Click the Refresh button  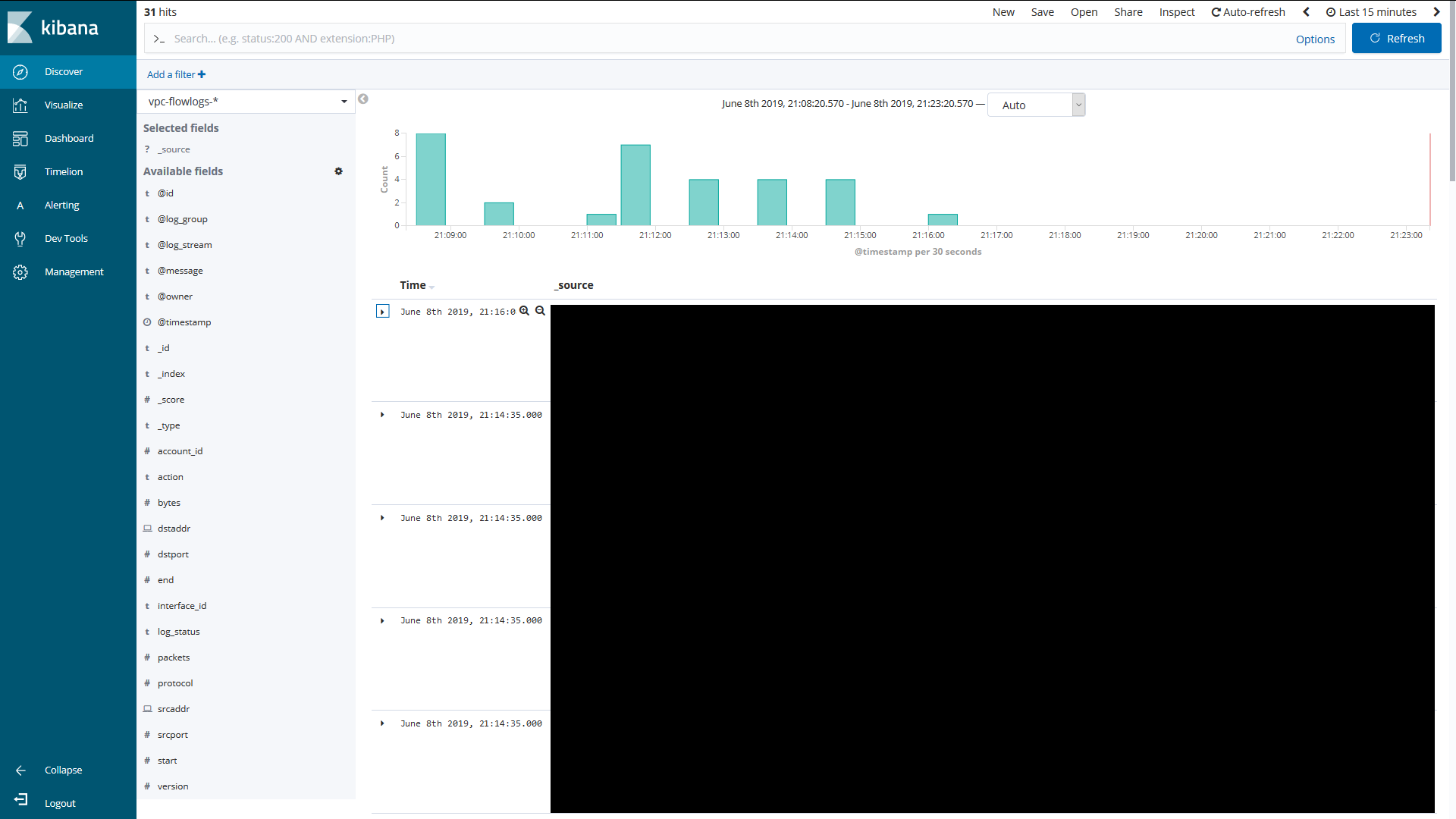pyautogui.click(x=1396, y=38)
